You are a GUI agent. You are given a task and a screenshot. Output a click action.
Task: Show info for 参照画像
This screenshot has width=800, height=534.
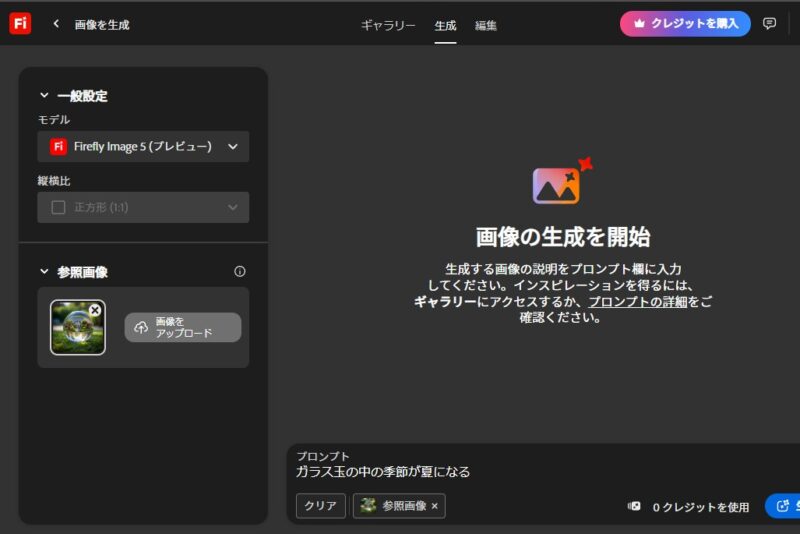pyautogui.click(x=239, y=271)
